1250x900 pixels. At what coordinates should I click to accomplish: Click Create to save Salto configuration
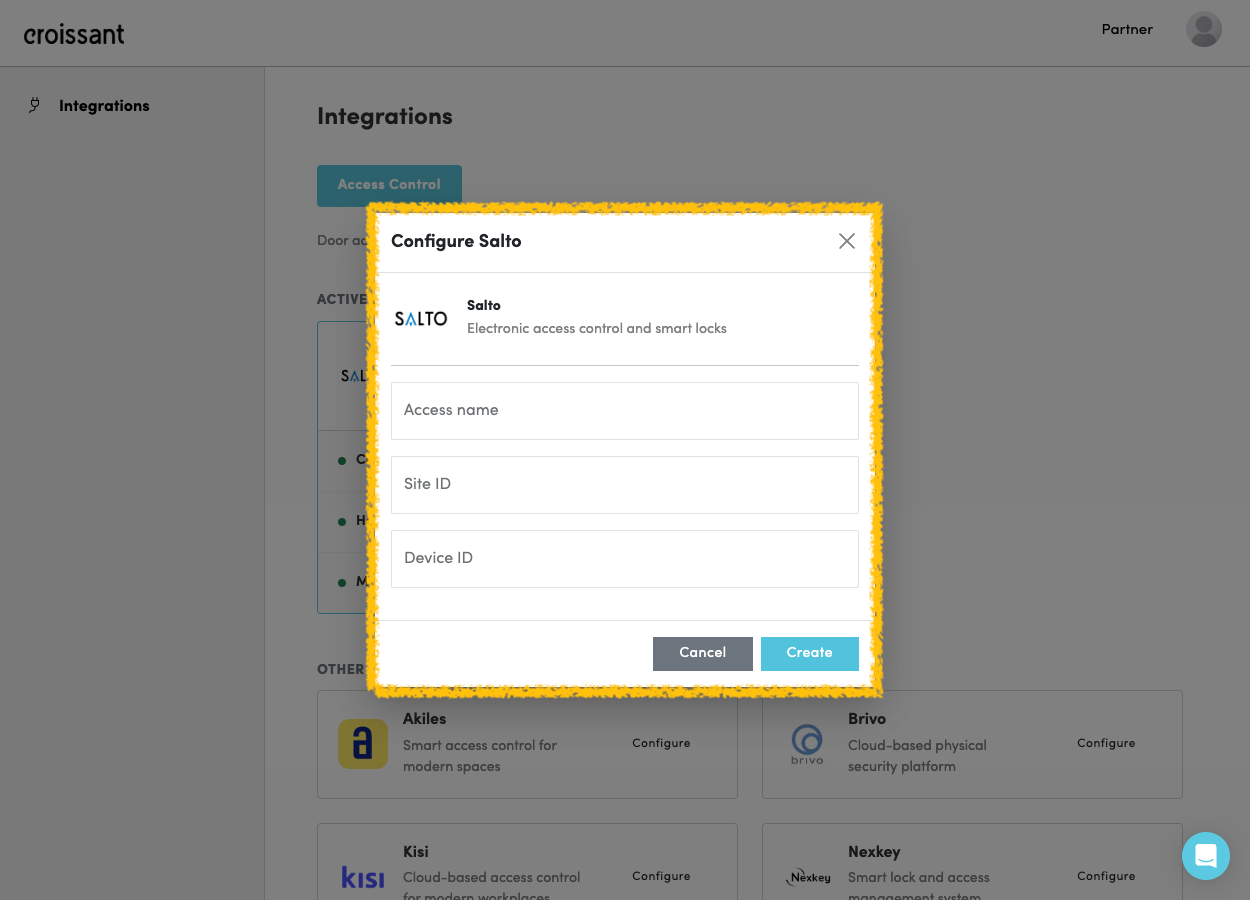click(810, 653)
